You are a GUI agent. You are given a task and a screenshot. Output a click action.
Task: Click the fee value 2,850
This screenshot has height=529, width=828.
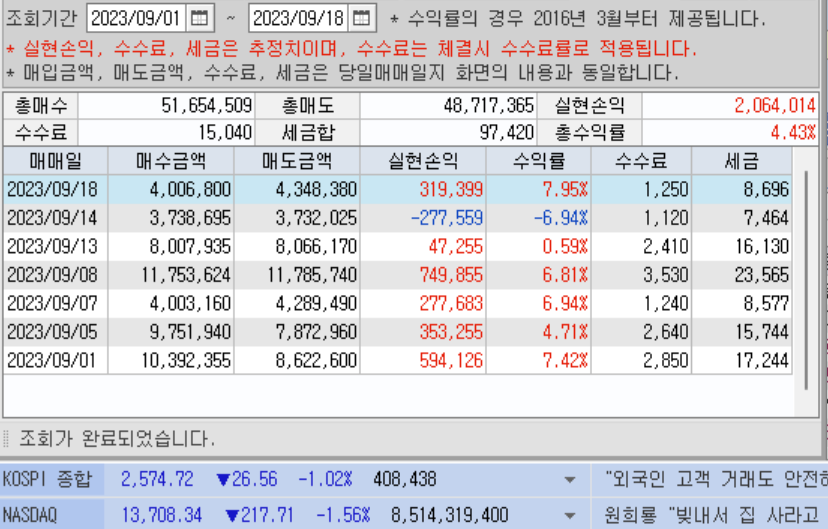[665, 361]
